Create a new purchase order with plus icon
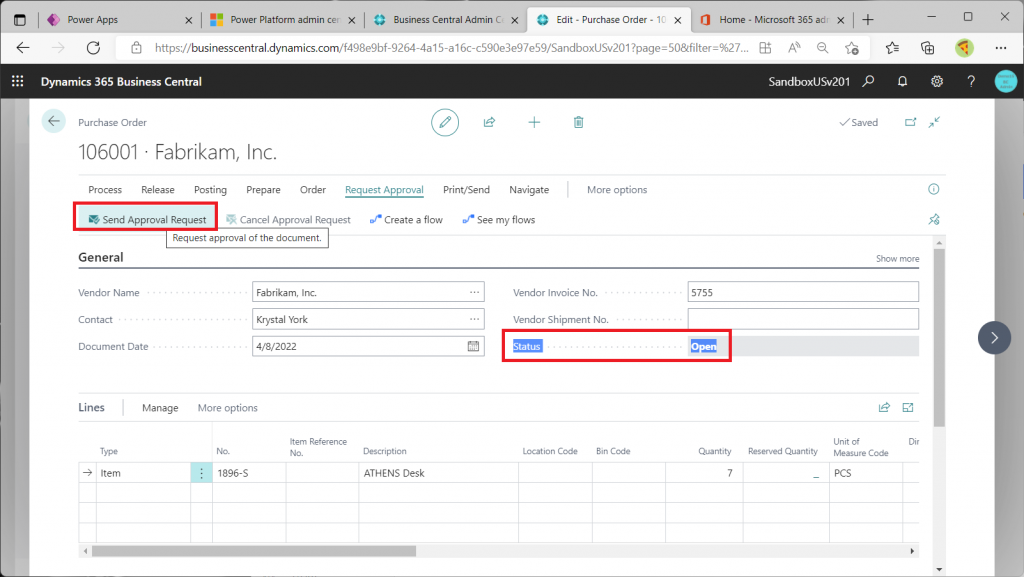This screenshot has height=577, width=1024. [534, 122]
